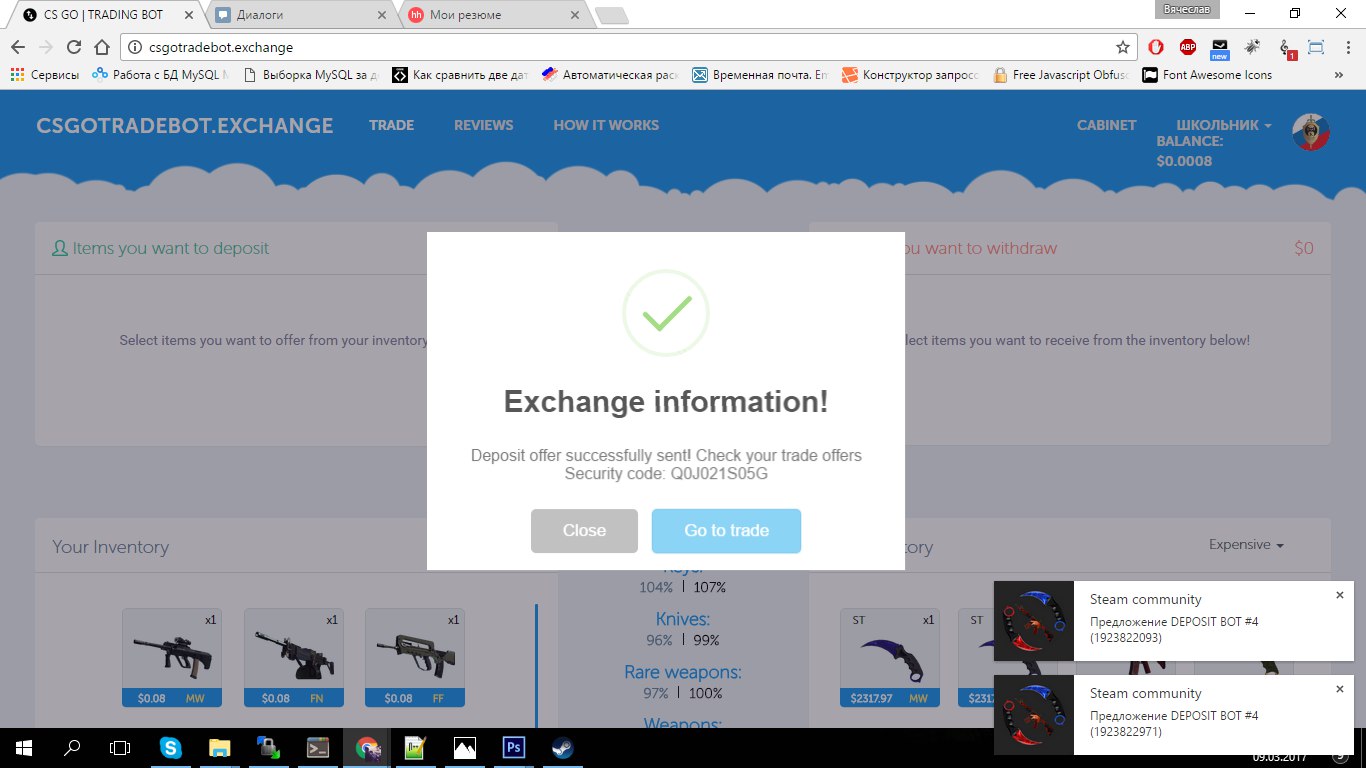
Task: Open the Автоматическая раск bookmark
Action: 610,75
